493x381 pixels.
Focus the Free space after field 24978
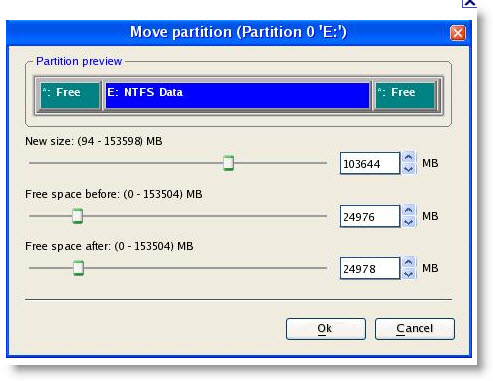tap(370, 268)
